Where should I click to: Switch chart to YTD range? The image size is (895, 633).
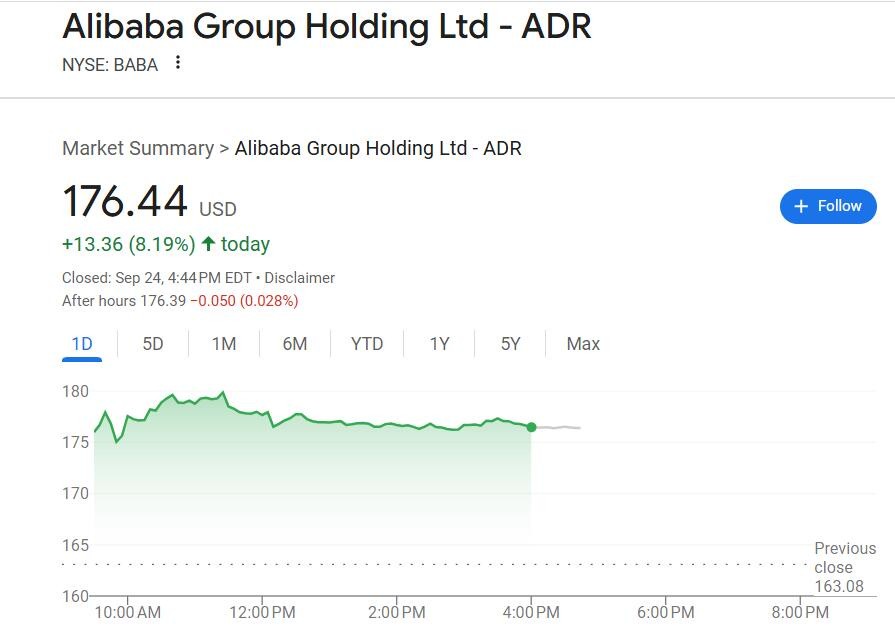[x=367, y=344]
